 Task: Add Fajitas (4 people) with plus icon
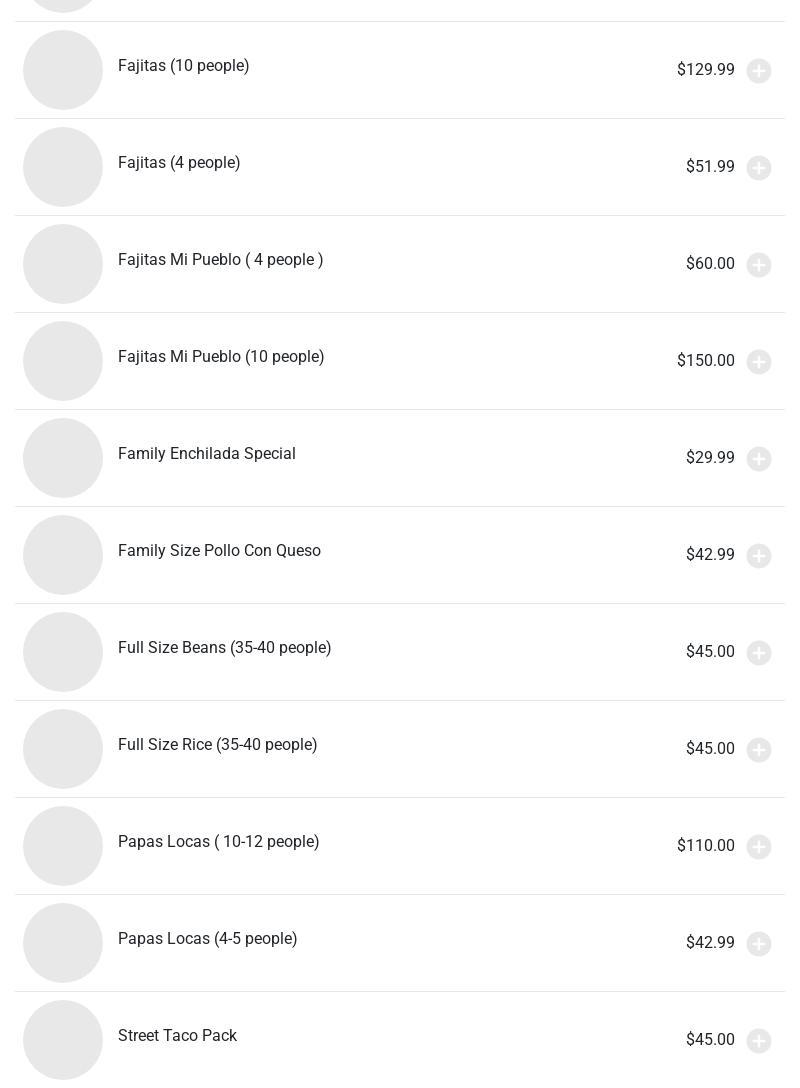[x=758, y=167]
